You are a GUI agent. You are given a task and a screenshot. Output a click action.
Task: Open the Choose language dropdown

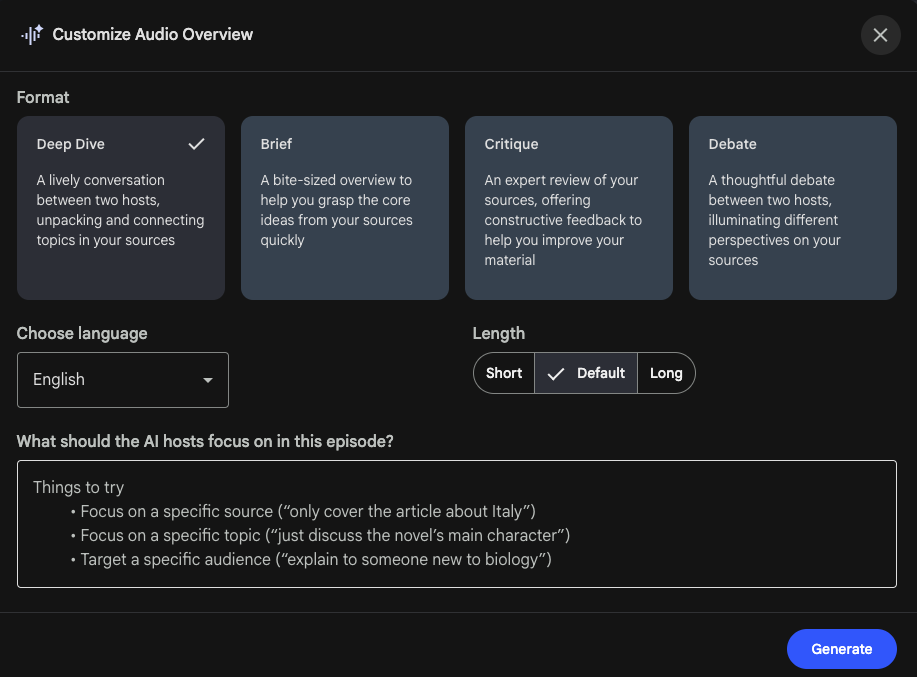coord(122,380)
